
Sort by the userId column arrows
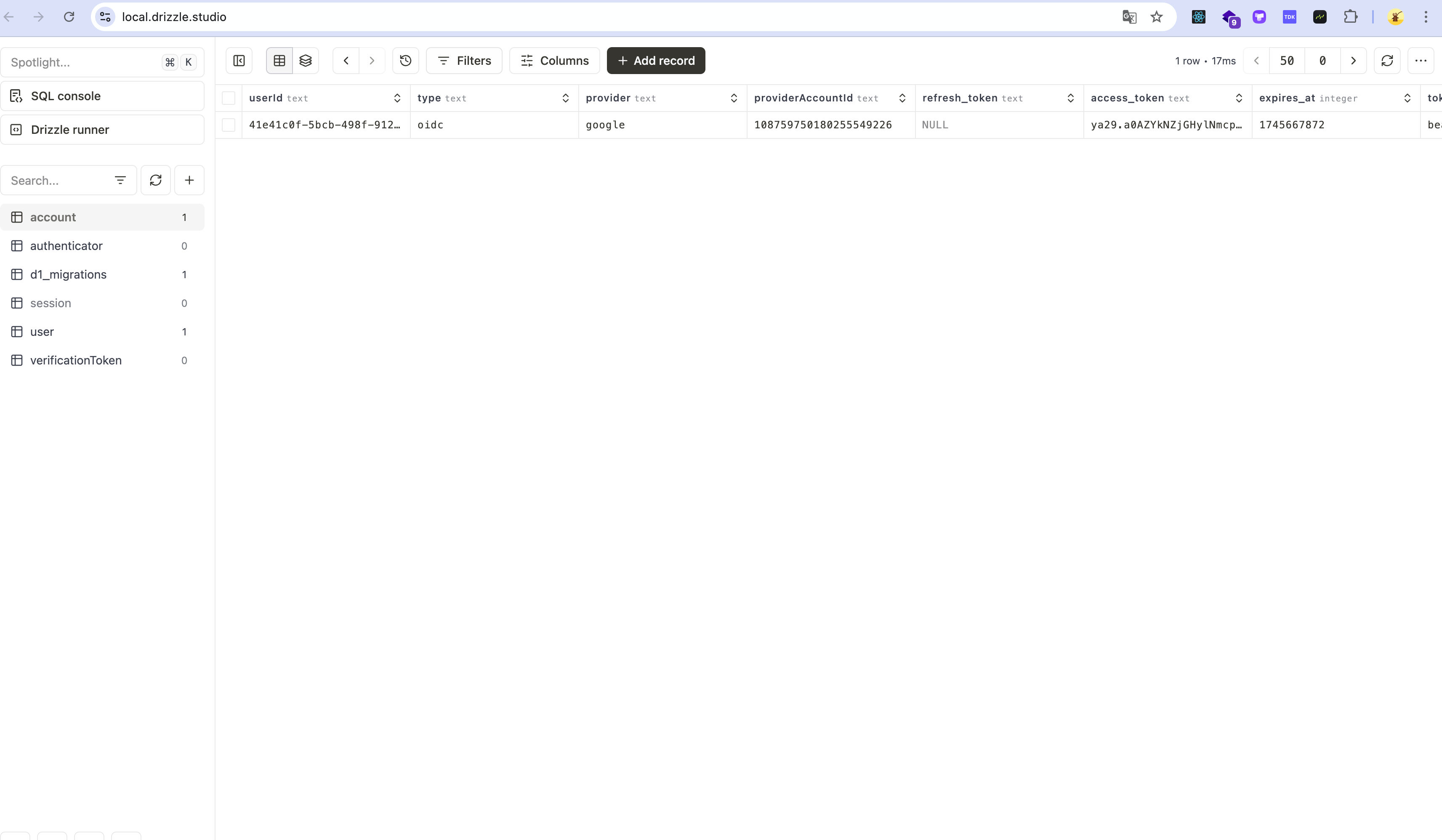point(397,98)
